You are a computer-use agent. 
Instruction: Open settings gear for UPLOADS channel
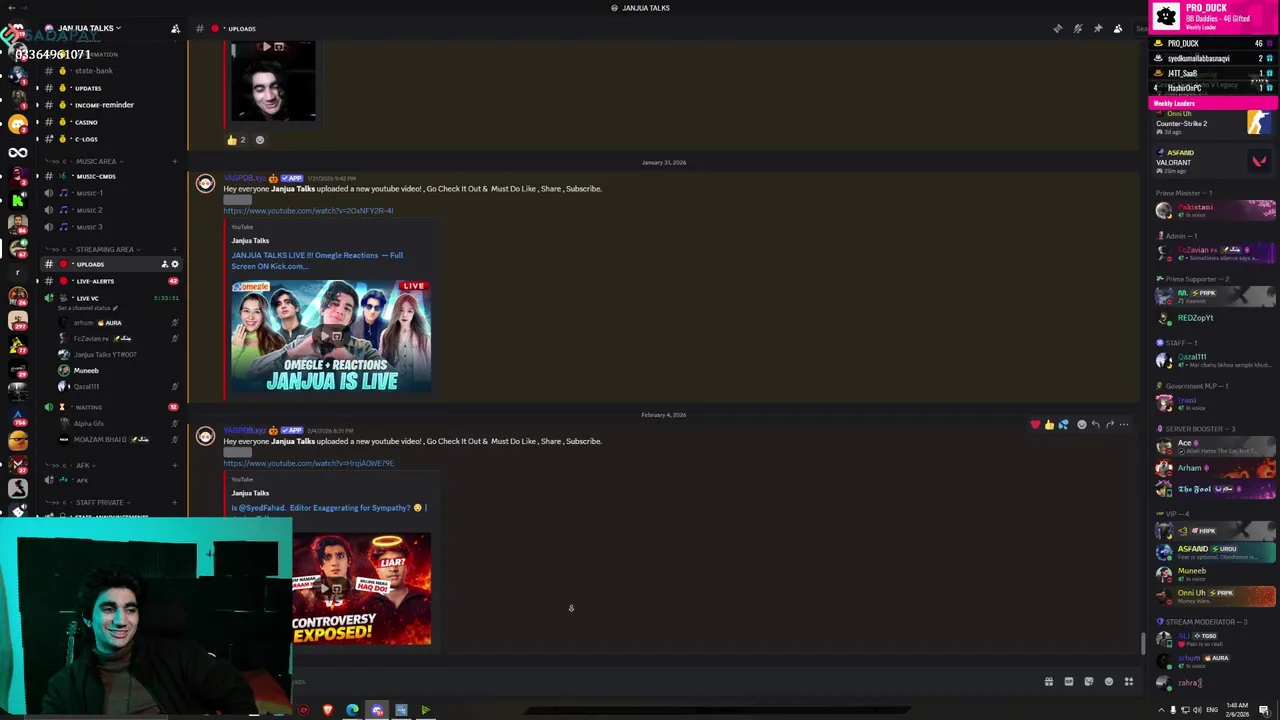point(175,264)
